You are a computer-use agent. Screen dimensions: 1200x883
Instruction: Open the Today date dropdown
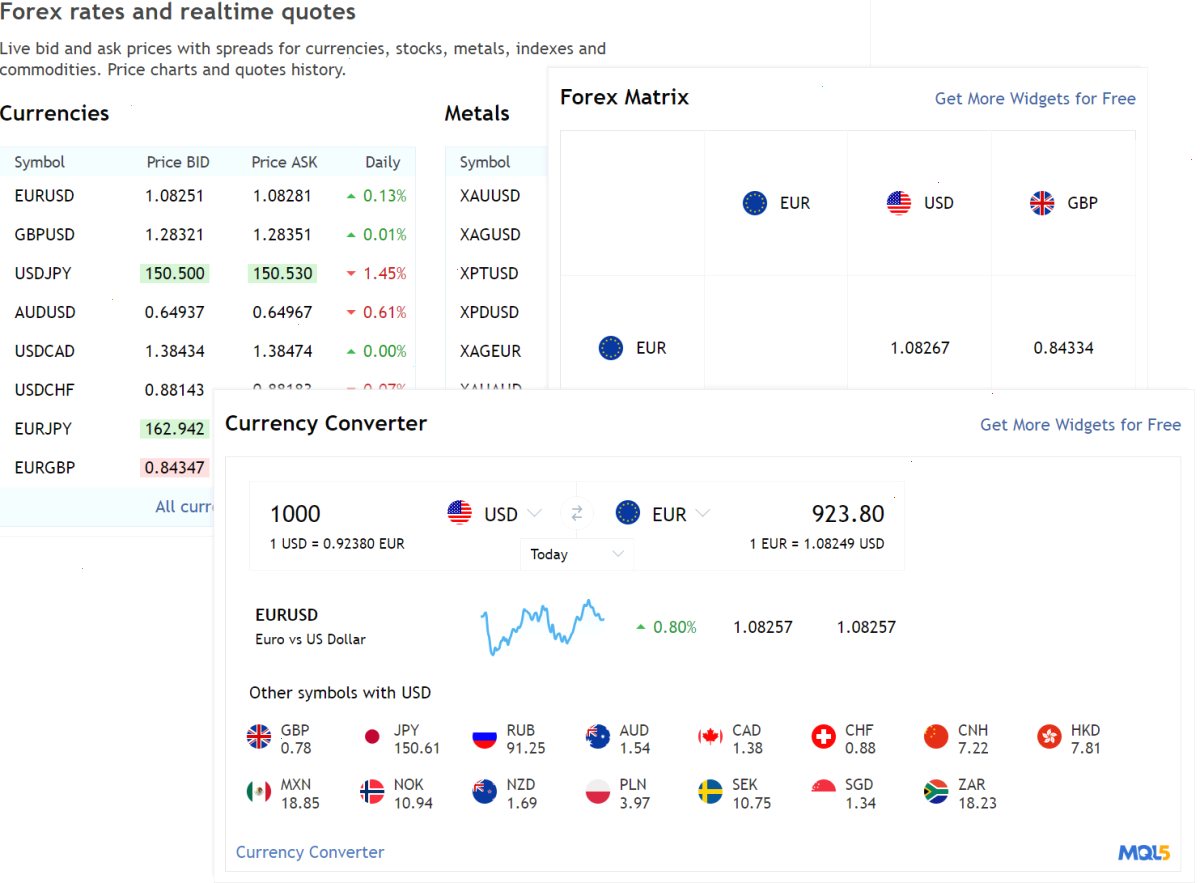point(577,554)
